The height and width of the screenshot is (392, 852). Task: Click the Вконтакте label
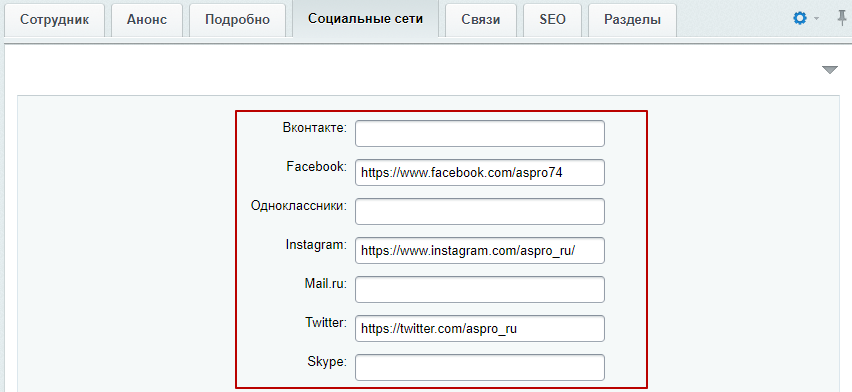[x=315, y=128]
